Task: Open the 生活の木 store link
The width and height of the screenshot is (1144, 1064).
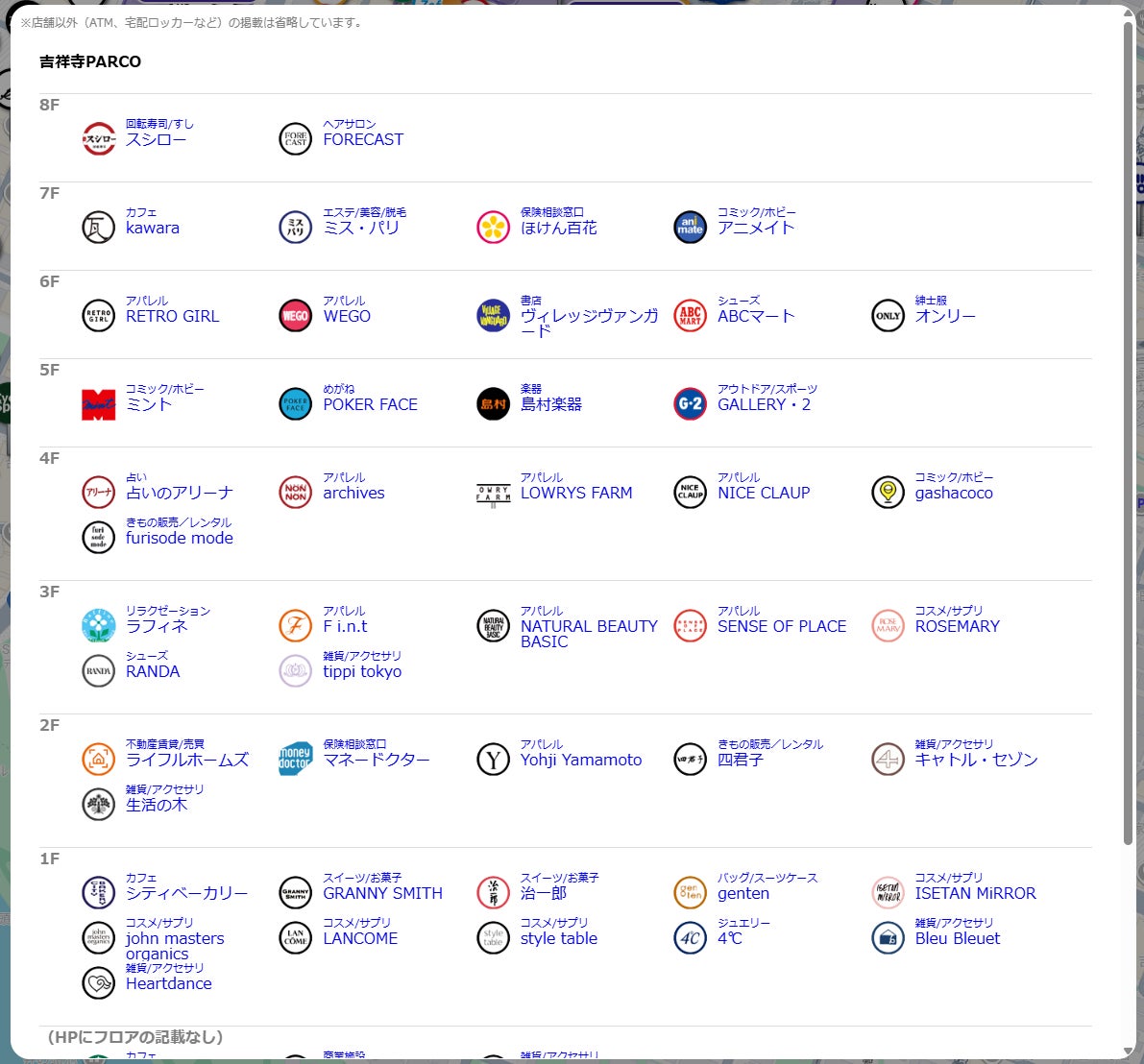Action: tap(157, 805)
